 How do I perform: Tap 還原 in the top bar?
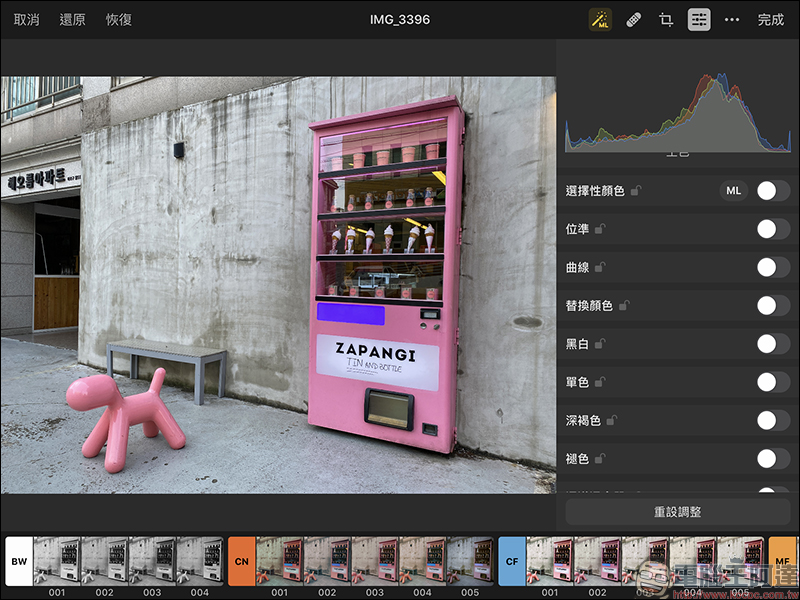[73, 20]
